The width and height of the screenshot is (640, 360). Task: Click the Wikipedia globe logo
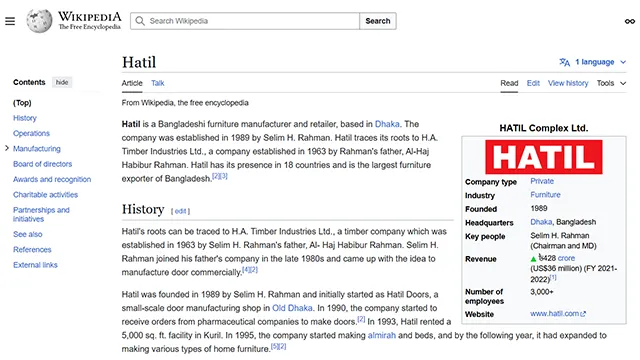coord(39,21)
